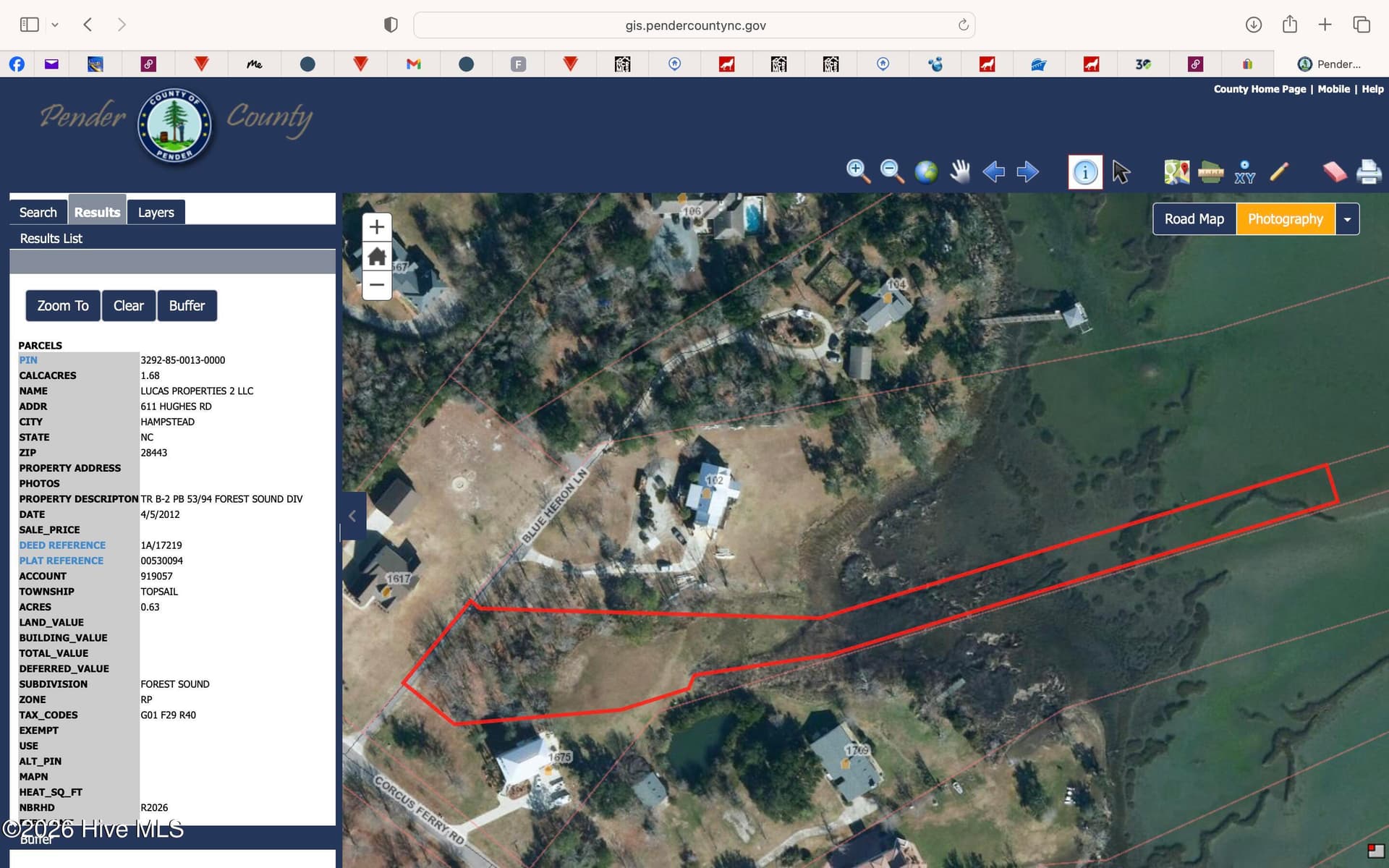Click the Buffer button
1389x868 pixels.
[187, 306]
